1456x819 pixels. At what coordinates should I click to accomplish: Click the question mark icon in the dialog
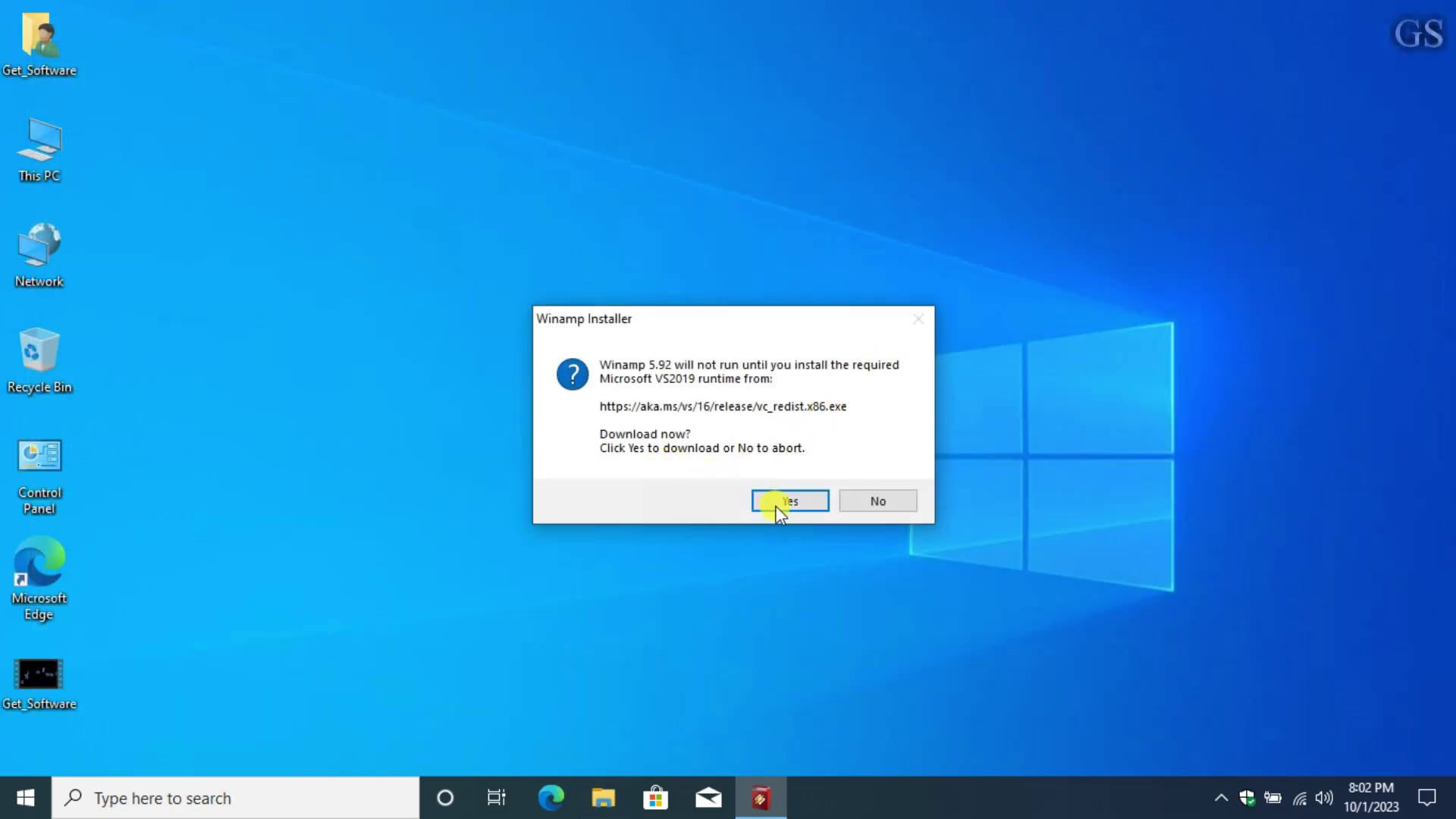tap(573, 374)
